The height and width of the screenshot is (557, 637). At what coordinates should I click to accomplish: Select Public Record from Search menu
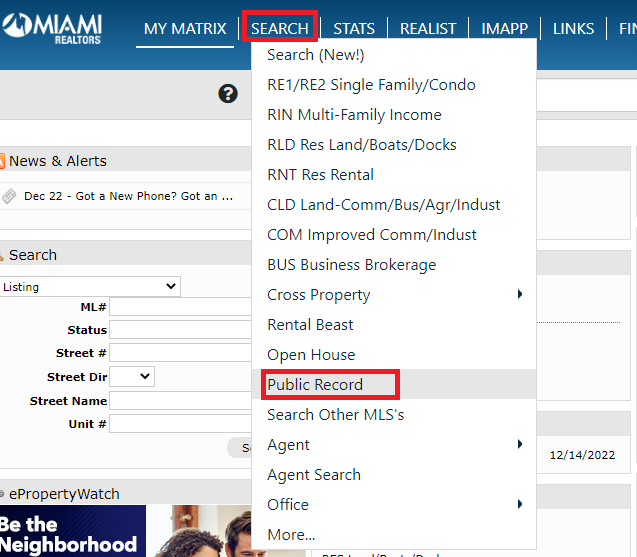[316, 385]
